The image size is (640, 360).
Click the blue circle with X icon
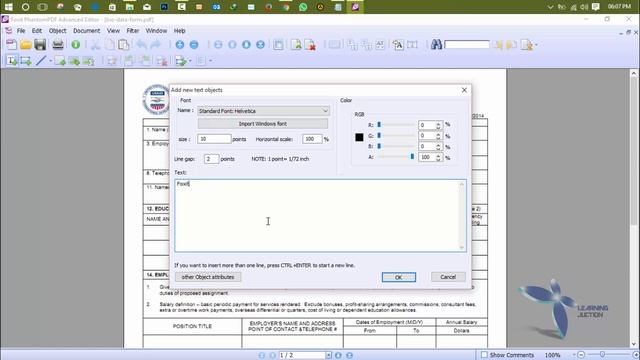[260, 44]
